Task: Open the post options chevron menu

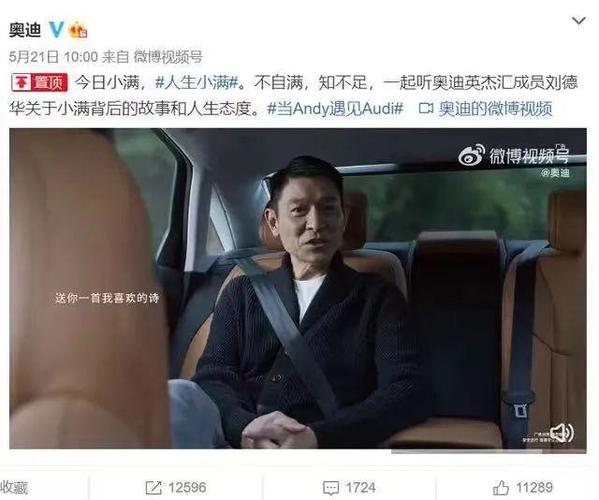Action: pos(579,21)
